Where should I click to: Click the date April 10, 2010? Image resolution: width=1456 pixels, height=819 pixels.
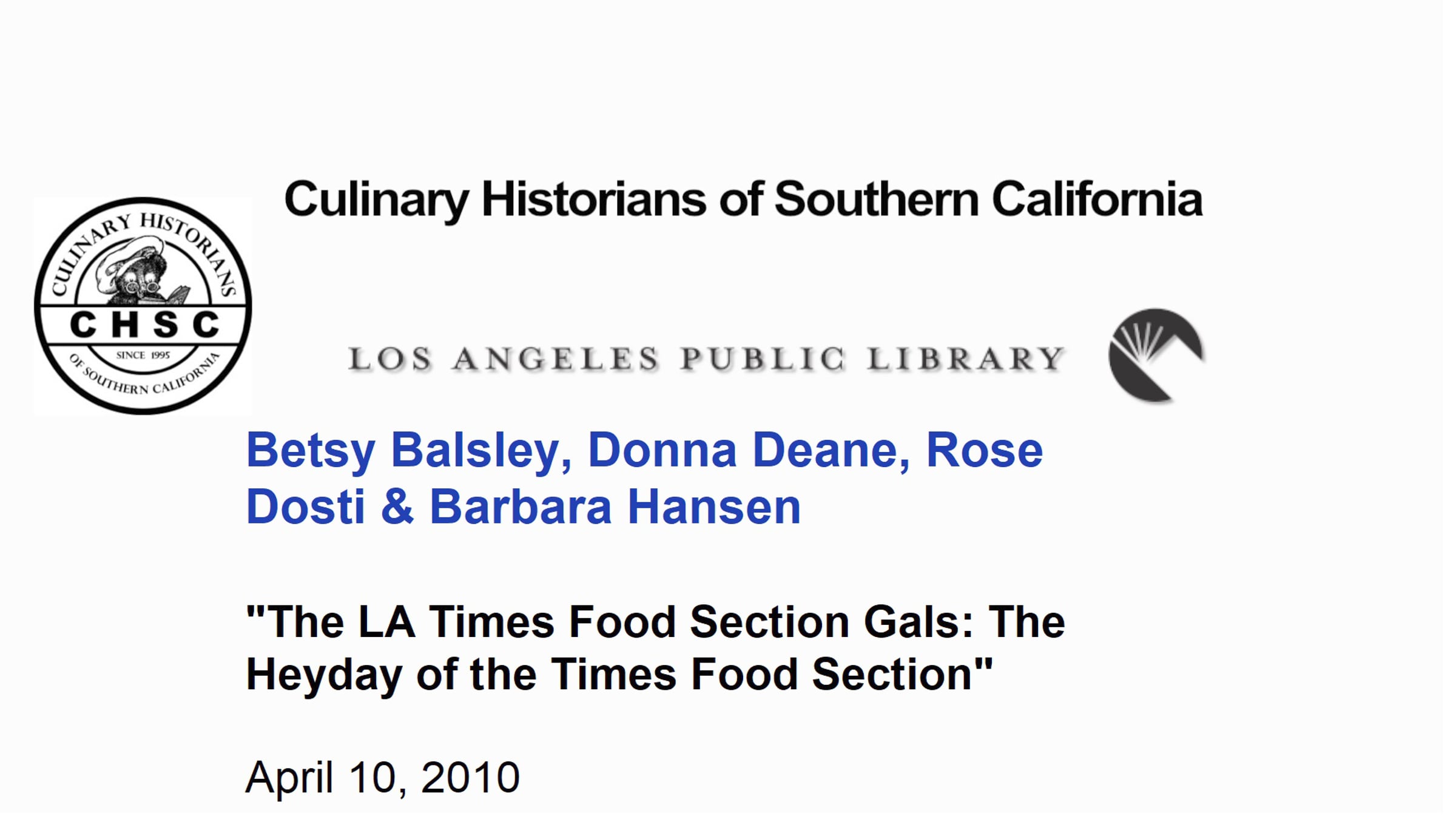(x=383, y=778)
